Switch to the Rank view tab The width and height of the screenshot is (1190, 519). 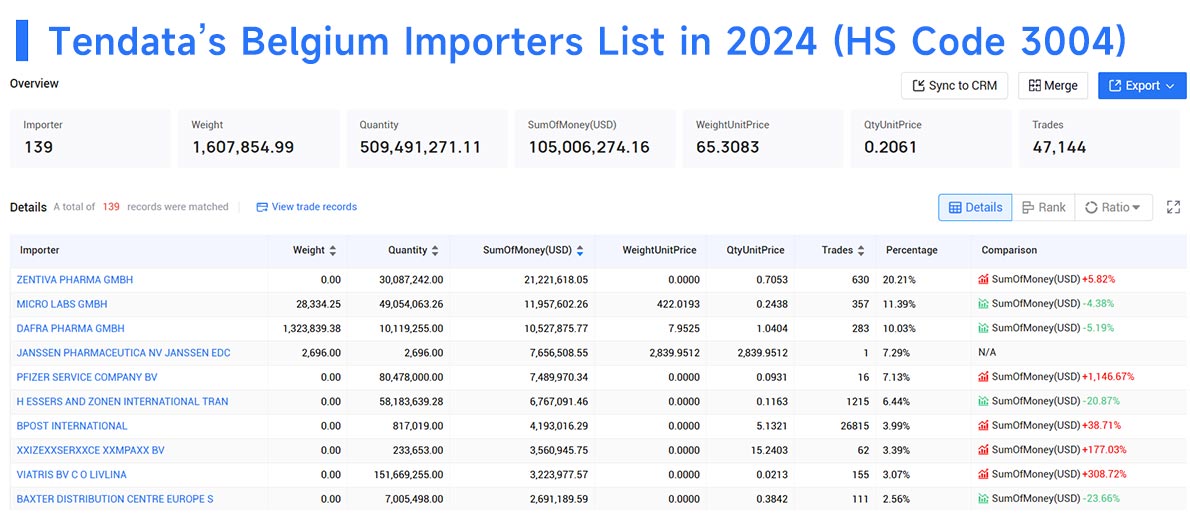(x=1044, y=207)
